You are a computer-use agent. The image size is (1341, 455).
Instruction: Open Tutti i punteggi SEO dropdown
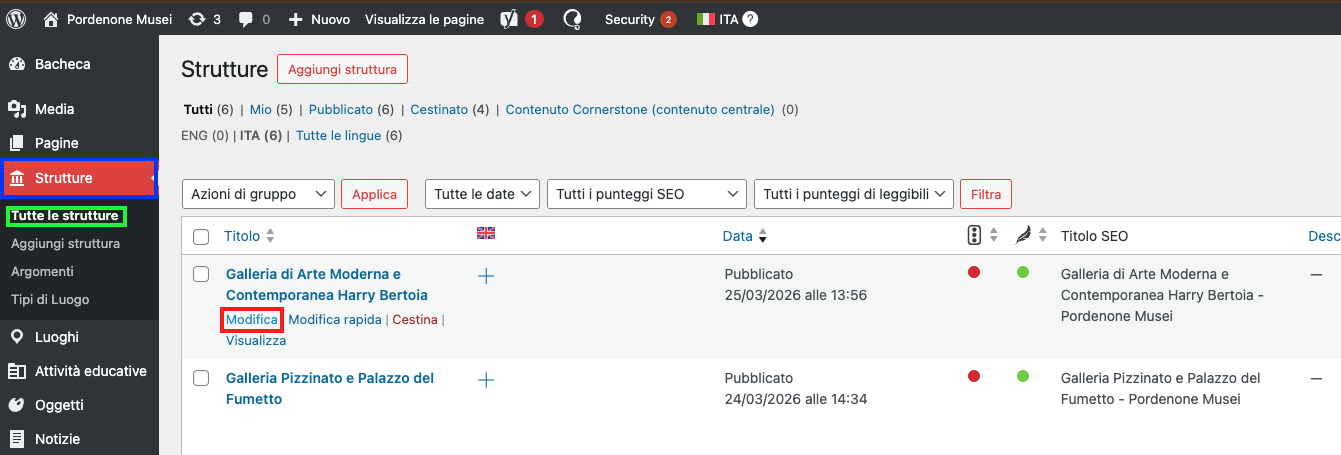pos(647,194)
